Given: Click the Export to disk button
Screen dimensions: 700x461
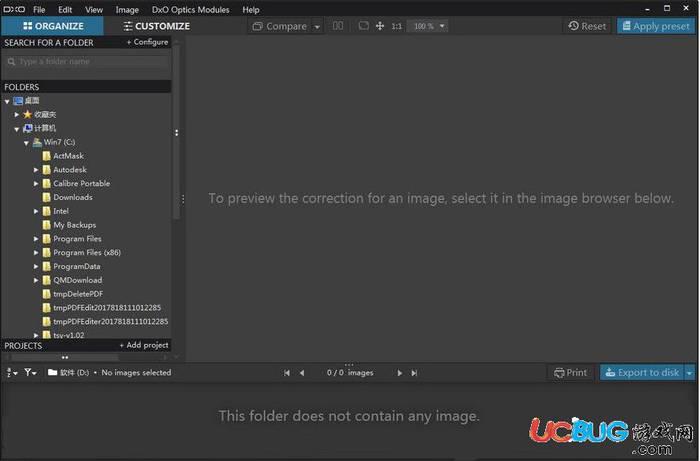Looking at the screenshot, I should coord(642,373).
